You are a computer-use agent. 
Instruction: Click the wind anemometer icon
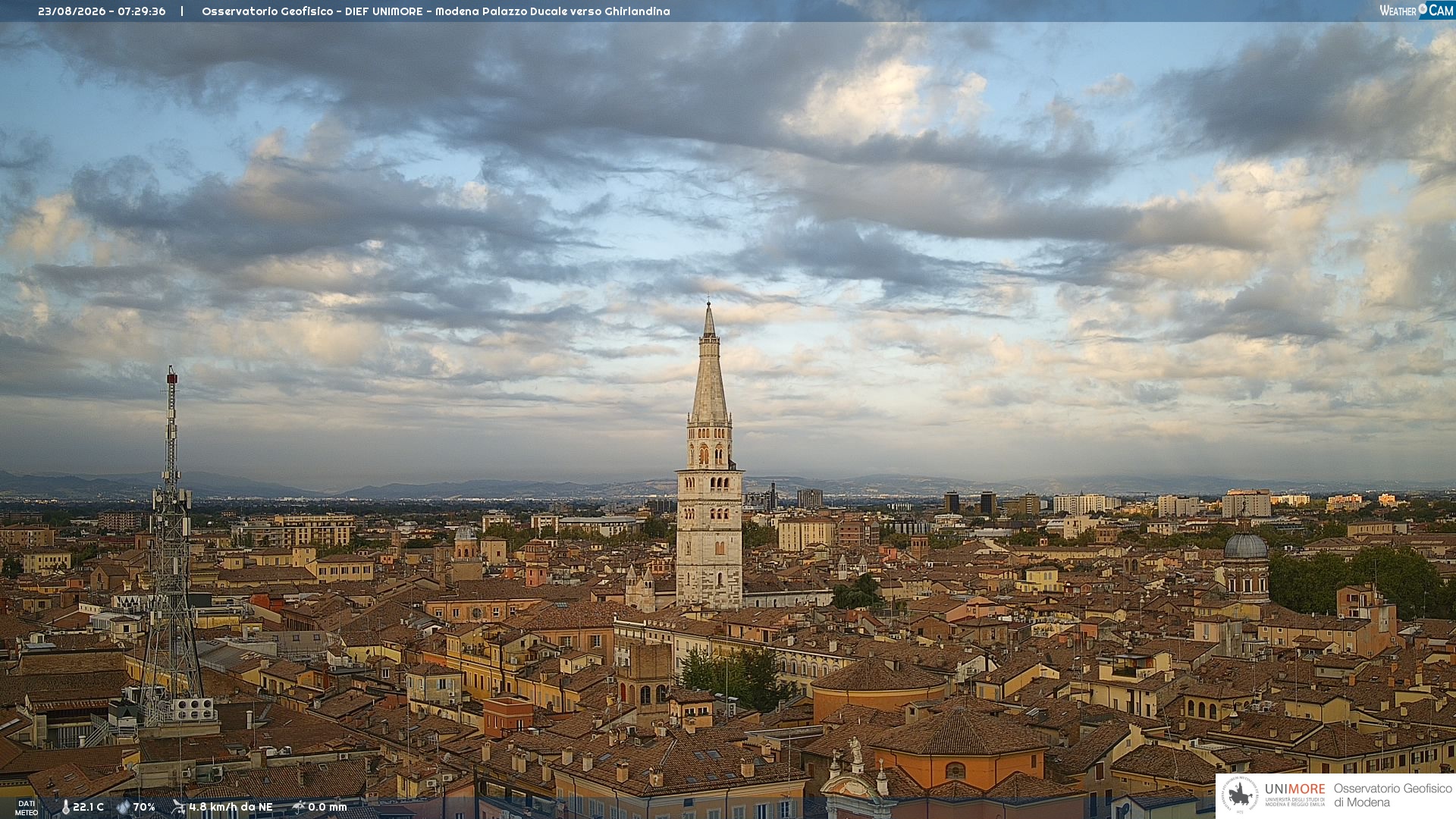(x=178, y=807)
